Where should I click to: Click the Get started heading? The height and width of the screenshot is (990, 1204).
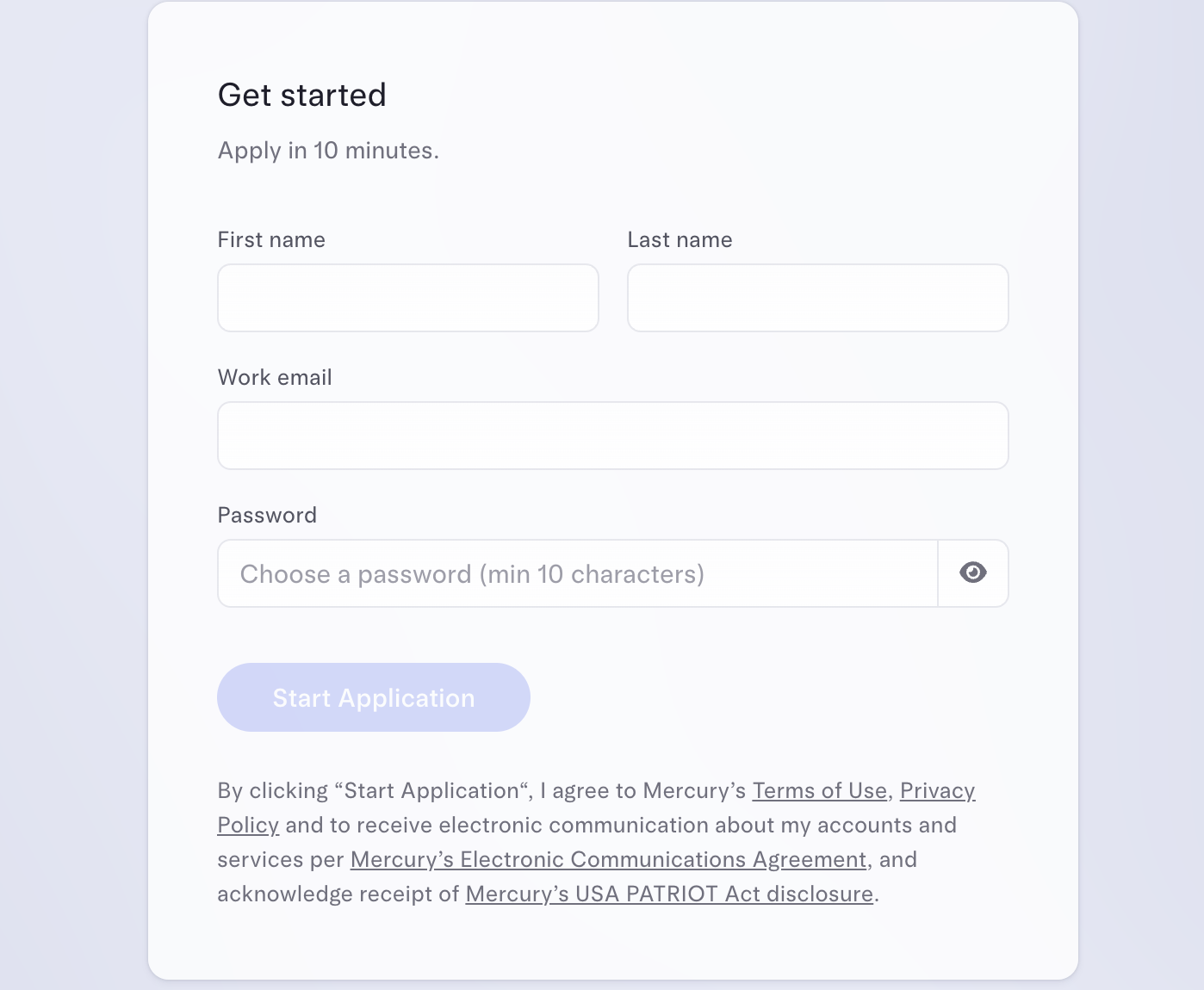(302, 95)
